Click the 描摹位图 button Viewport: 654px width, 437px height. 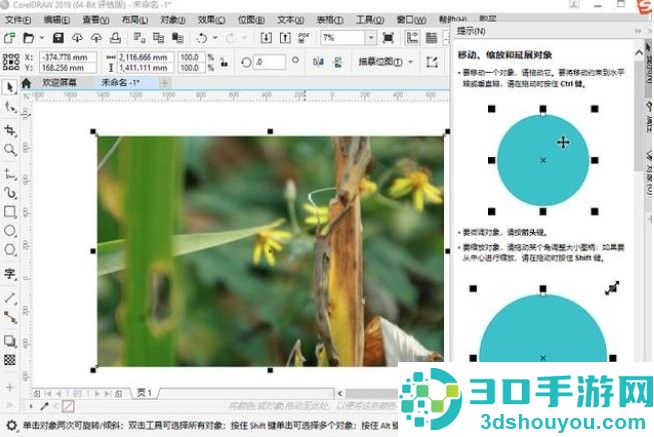click(x=380, y=62)
